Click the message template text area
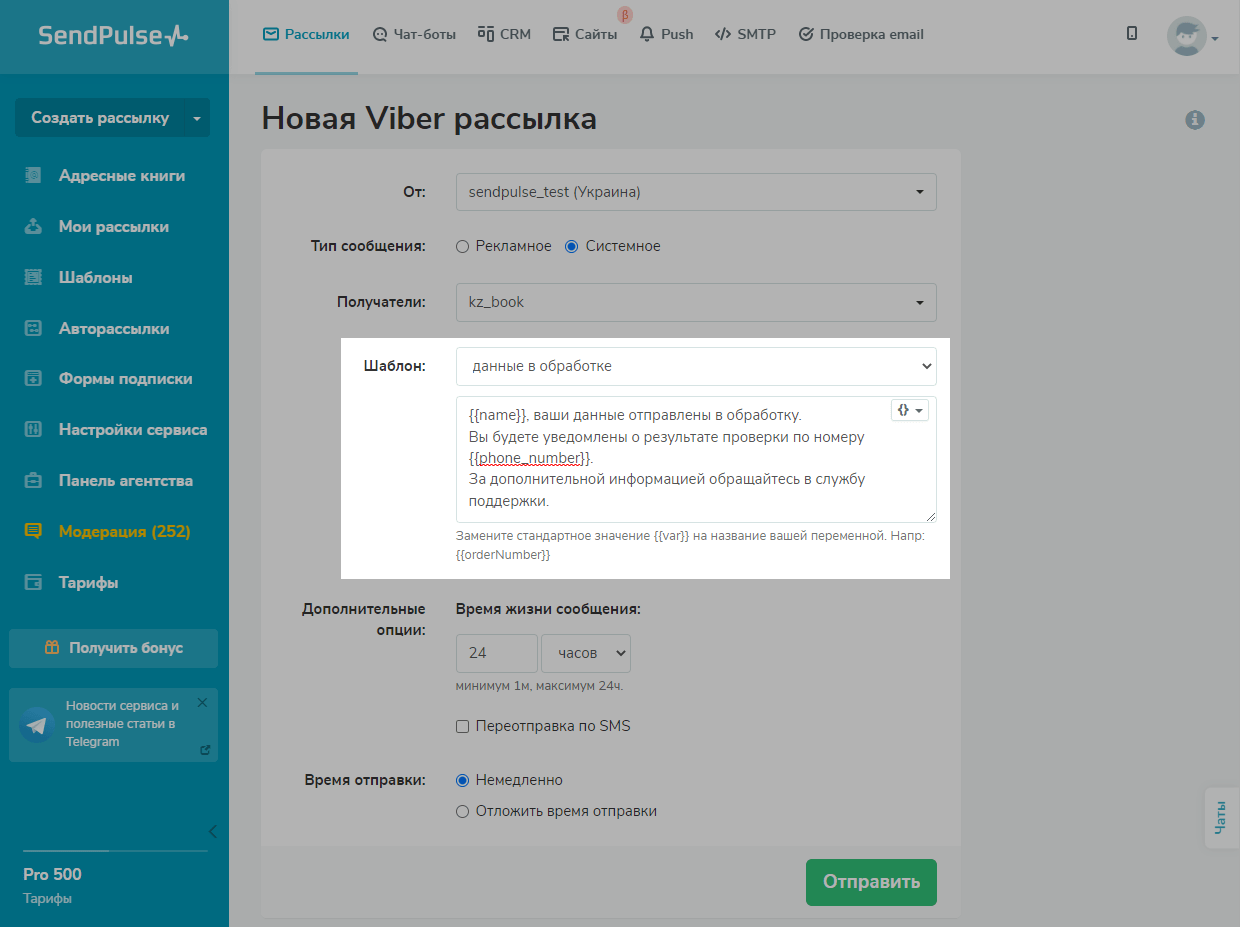 point(696,459)
